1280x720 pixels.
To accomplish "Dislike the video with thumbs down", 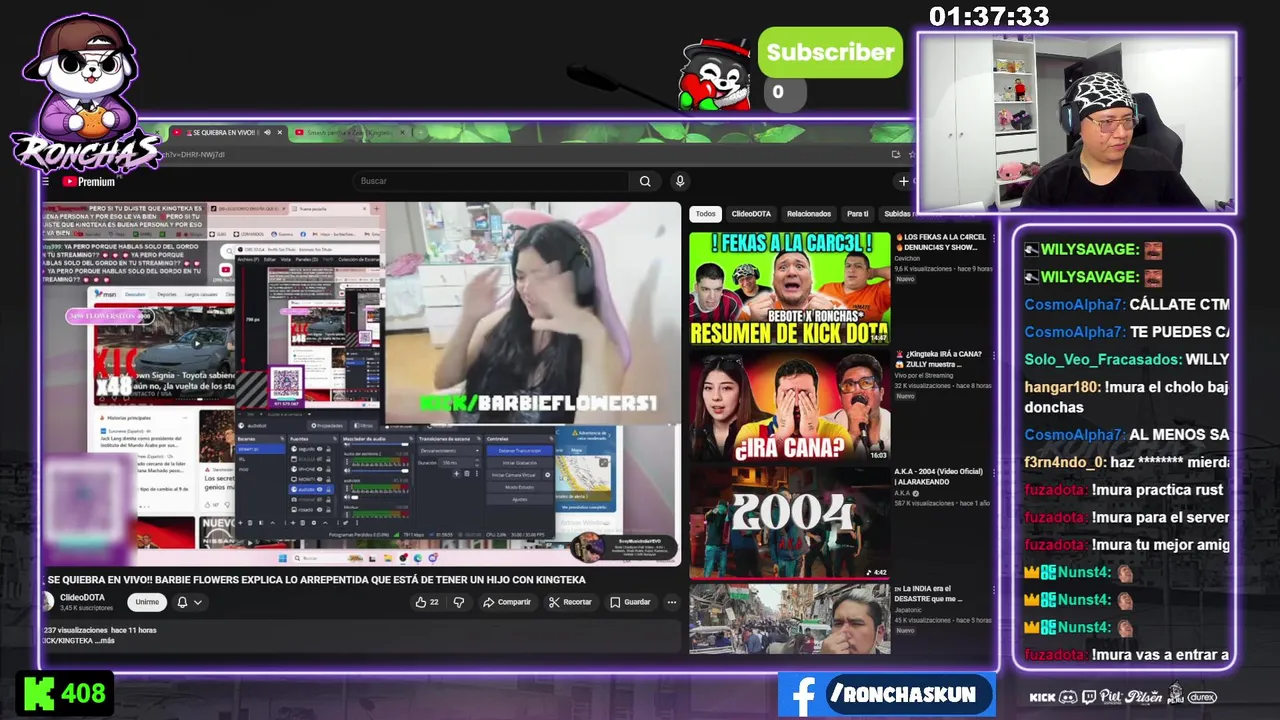I will click(459, 602).
